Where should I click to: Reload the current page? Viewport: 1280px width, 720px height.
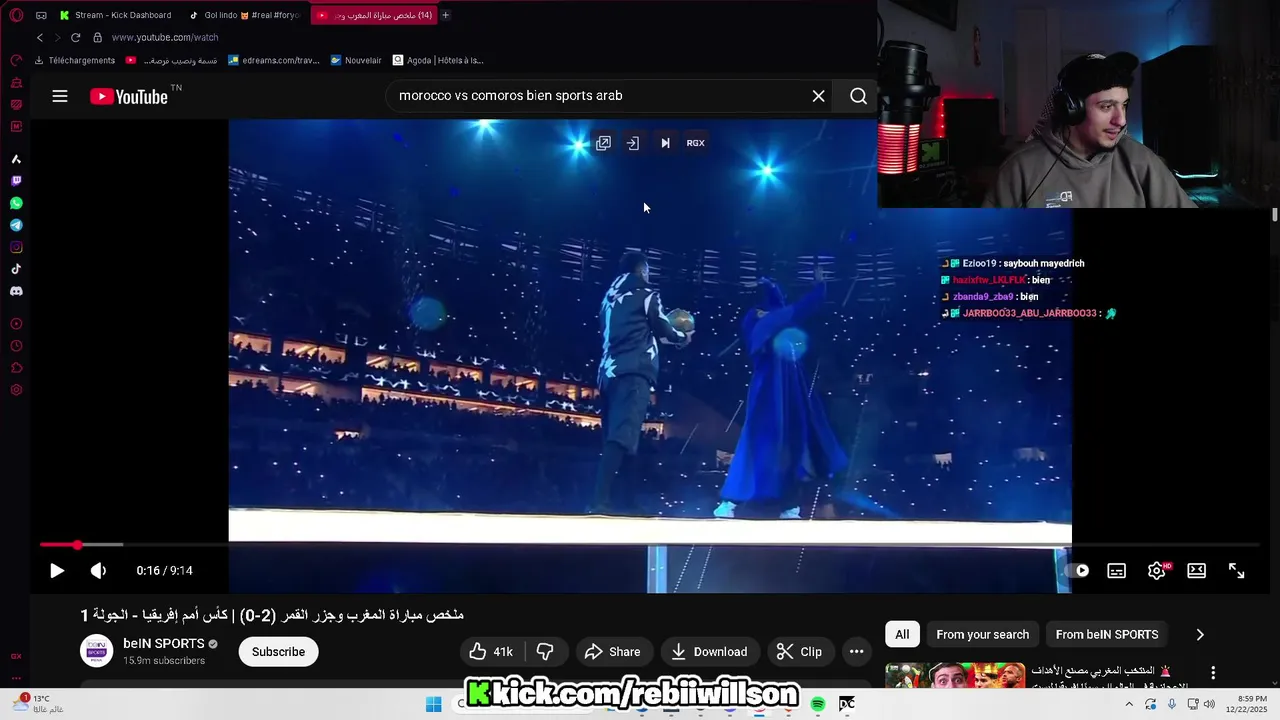75,37
